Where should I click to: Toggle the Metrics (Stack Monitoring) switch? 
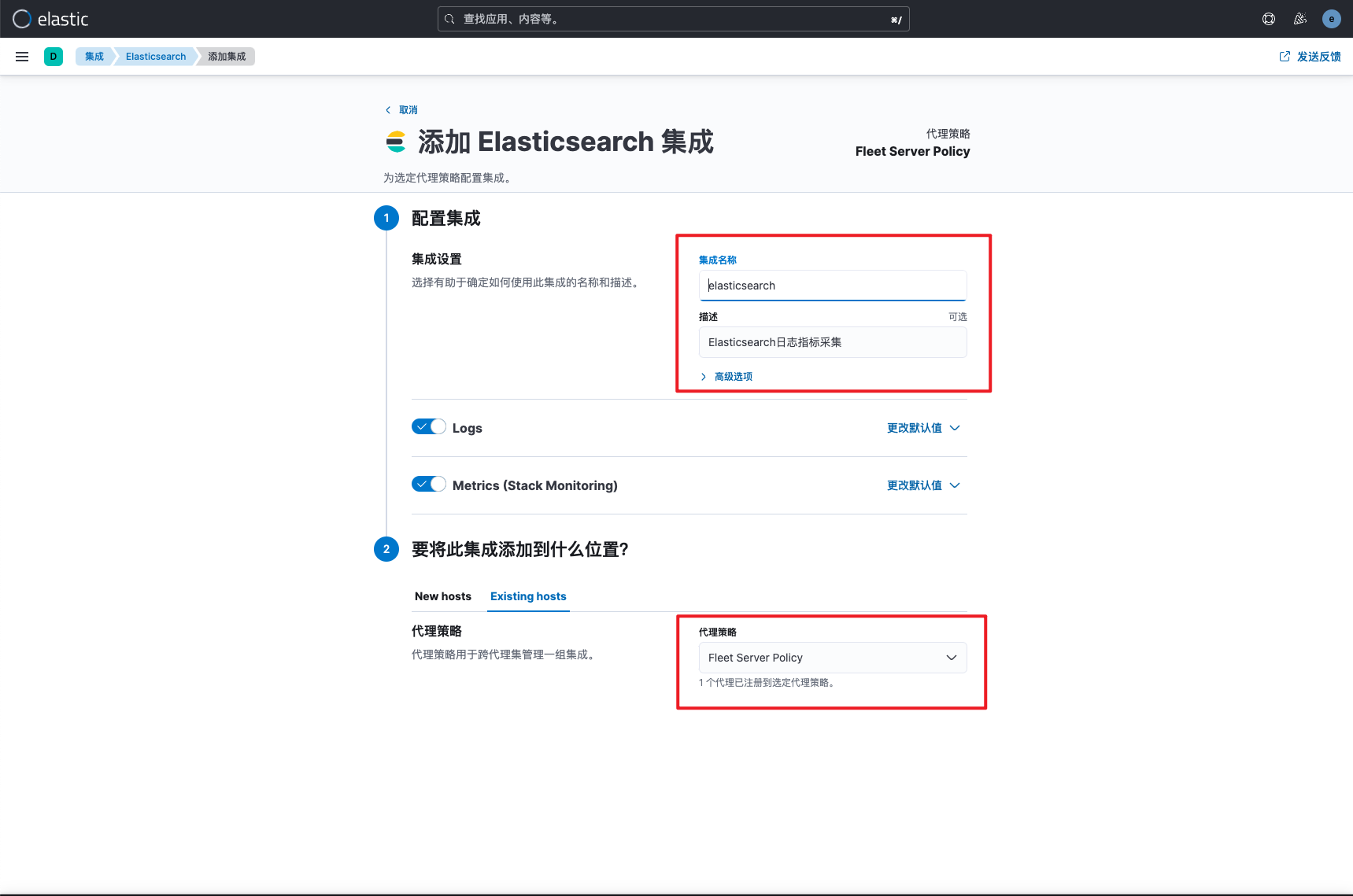(429, 485)
